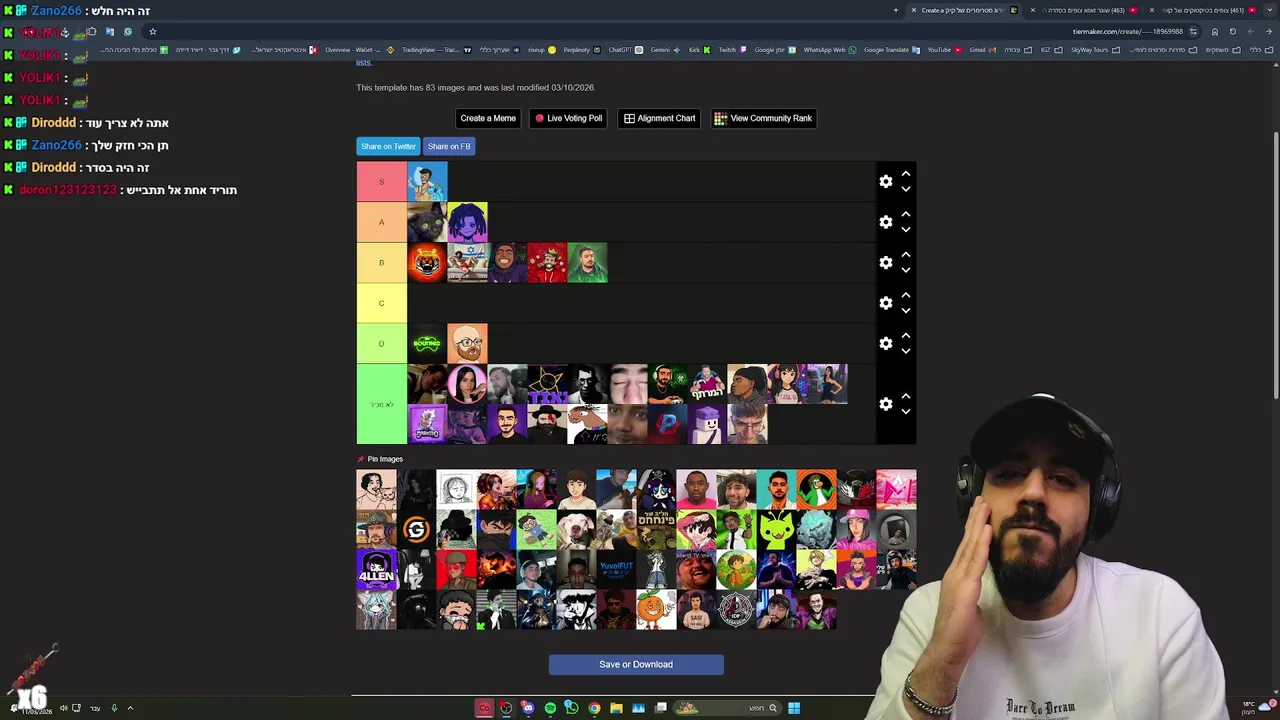Open WhatsApp Web bookmark
The width and height of the screenshot is (1280, 720).
829,49
